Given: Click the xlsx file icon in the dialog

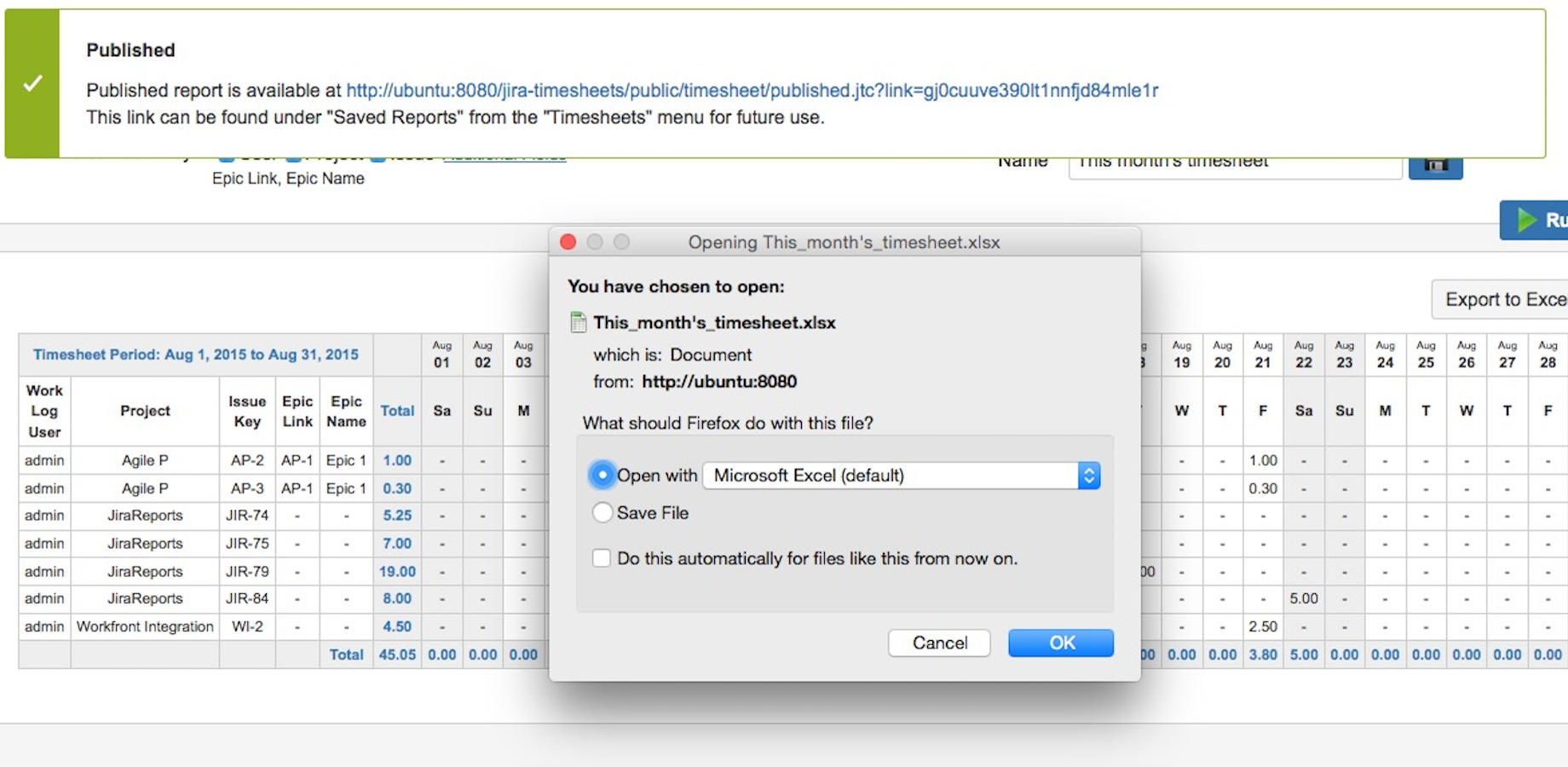Looking at the screenshot, I should (579, 323).
